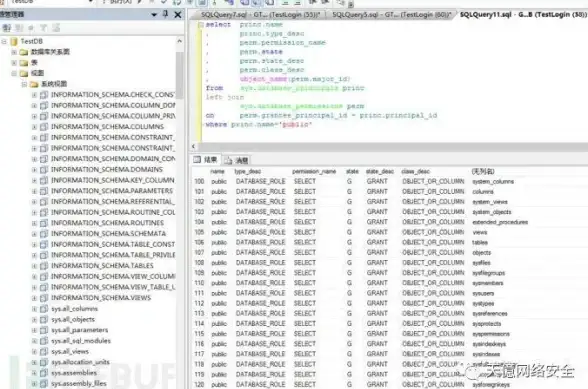Click the (无列名) column header
Viewport: 588px width, 389px height.
[483, 171]
